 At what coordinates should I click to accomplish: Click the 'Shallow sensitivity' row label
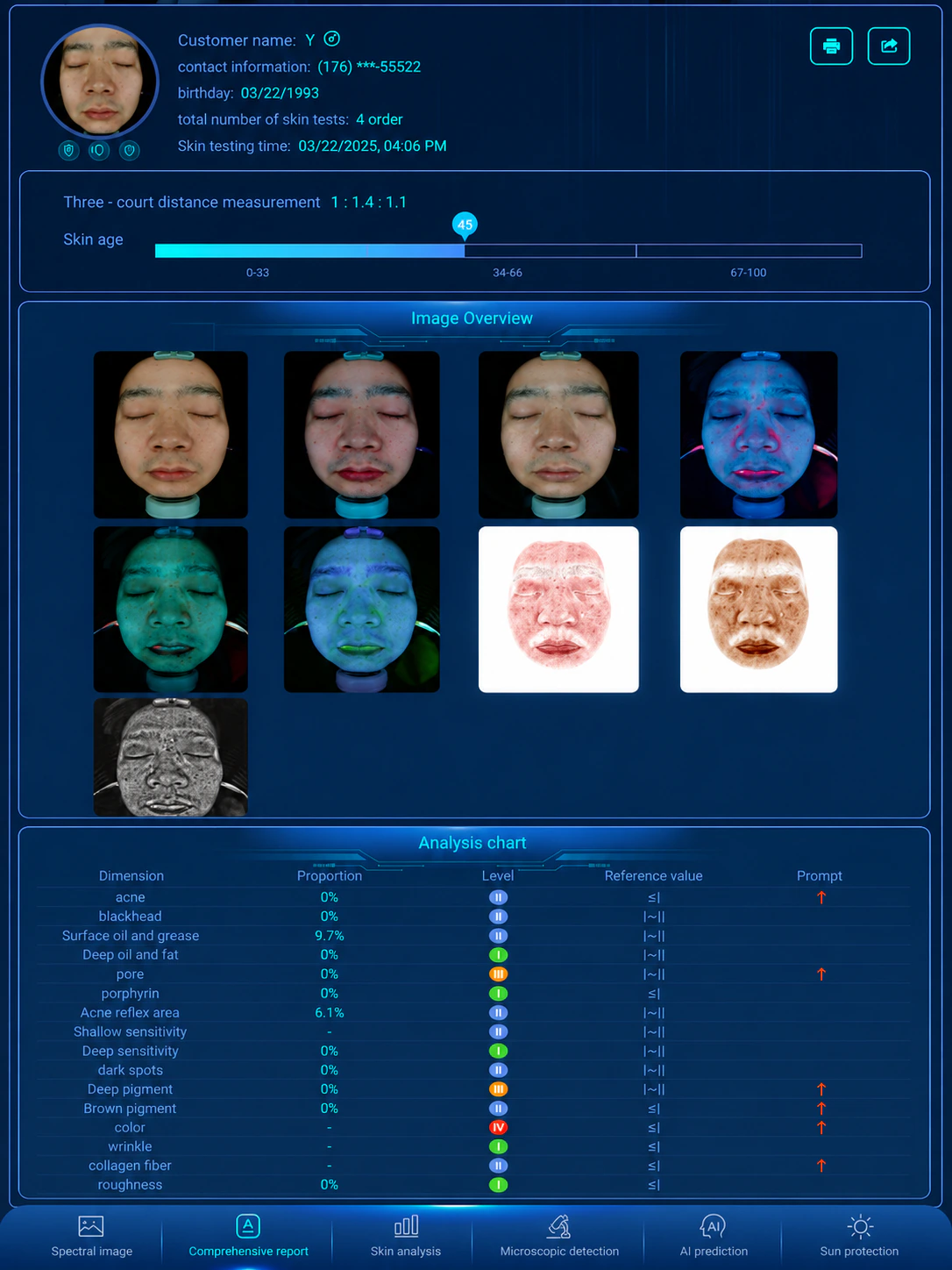click(x=130, y=1031)
